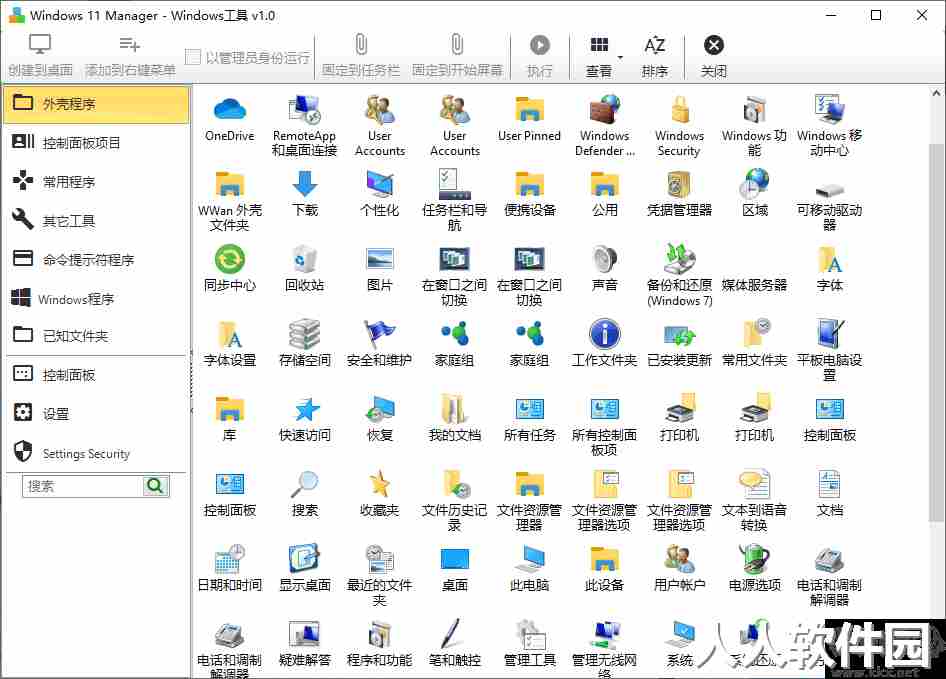Switch to Windows程序 category
946x679 pixels.
[x=97, y=298]
